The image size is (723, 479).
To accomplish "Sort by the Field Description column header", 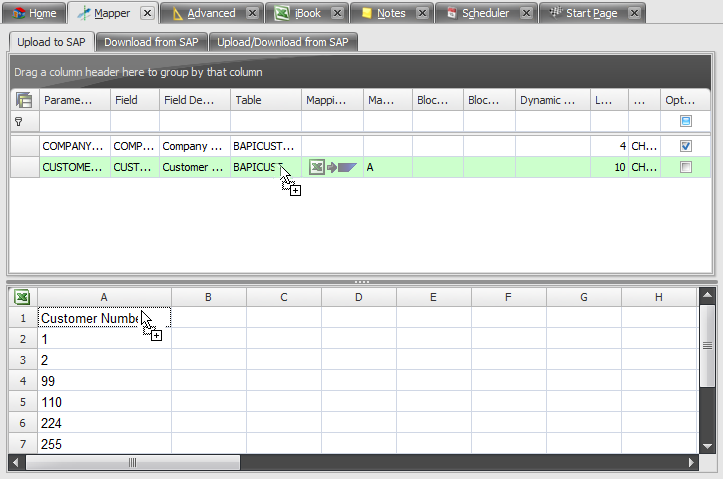I will 194,100.
